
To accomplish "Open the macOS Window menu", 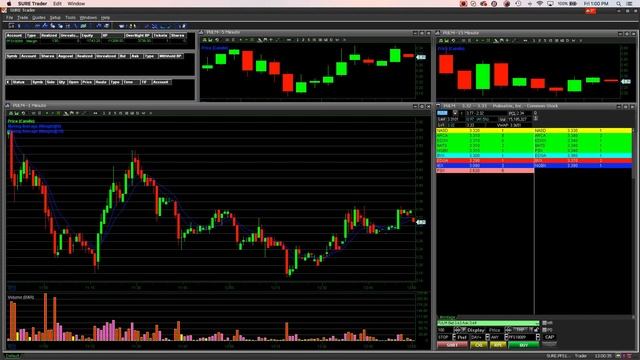I will (76, 4).
